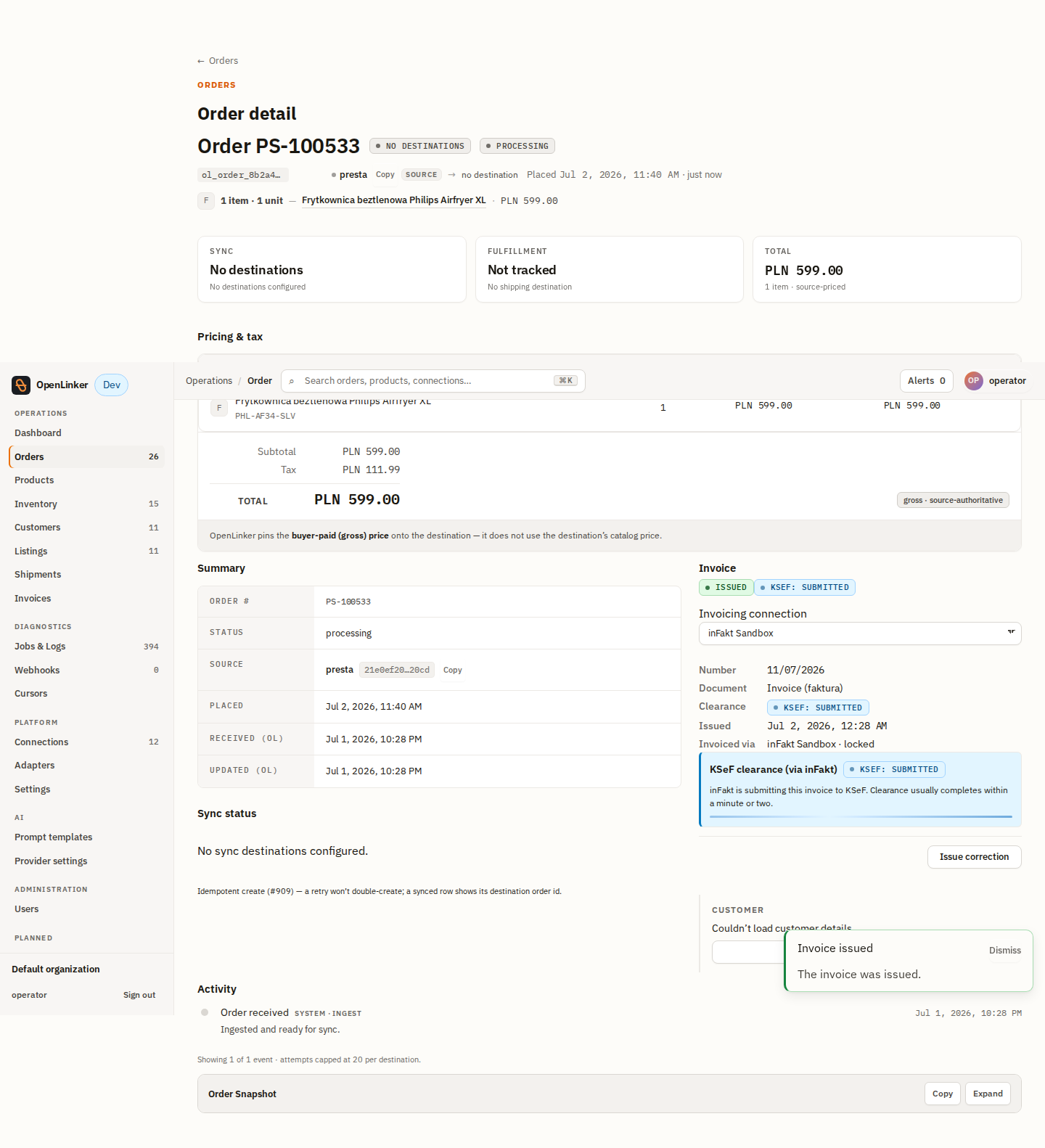Click the PROCESSING status badge
This screenshot has width=1045, height=1148.
517,146
